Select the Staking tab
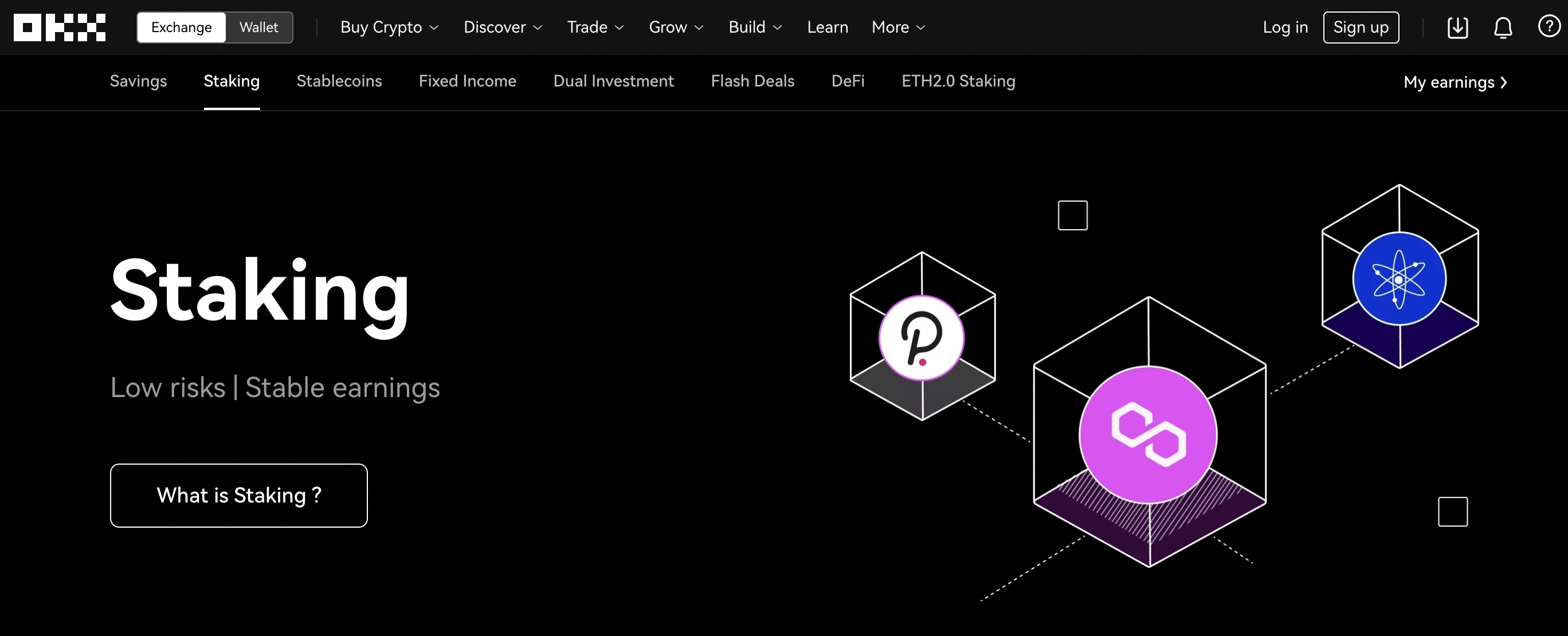Image resolution: width=1568 pixels, height=636 pixels. [232, 81]
